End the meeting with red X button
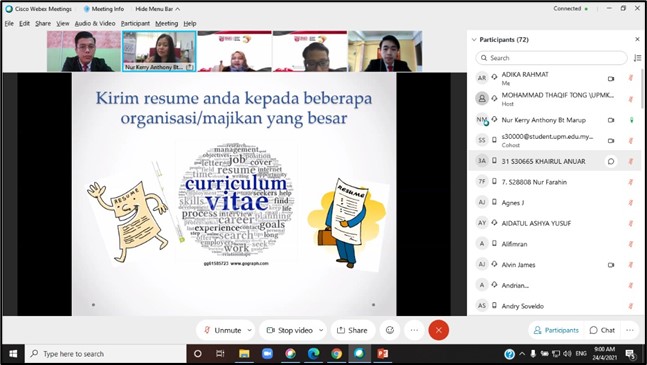Screen dimensions: 647x365 [x=438, y=330]
